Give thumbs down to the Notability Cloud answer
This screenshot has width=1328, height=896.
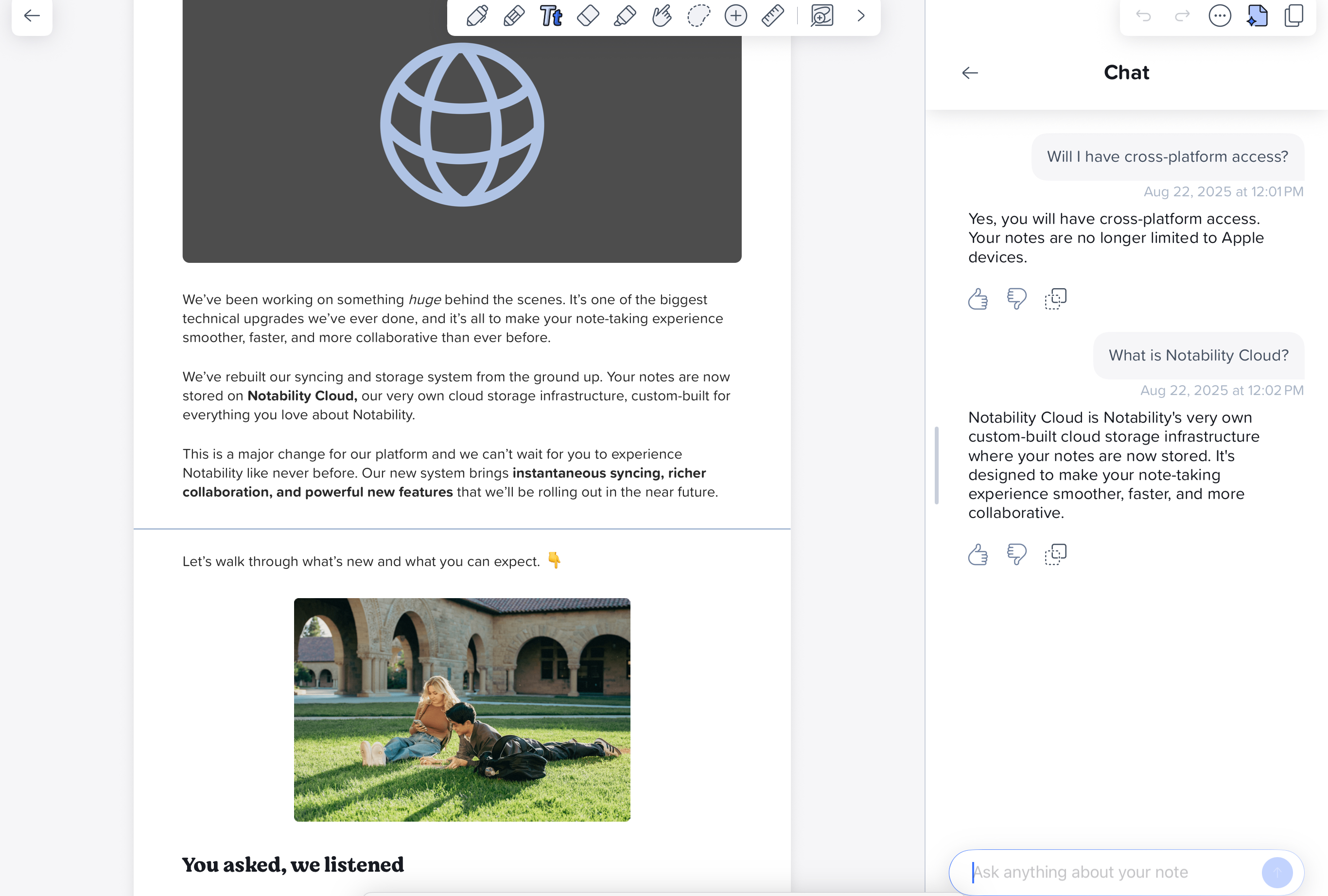(x=1016, y=554)
